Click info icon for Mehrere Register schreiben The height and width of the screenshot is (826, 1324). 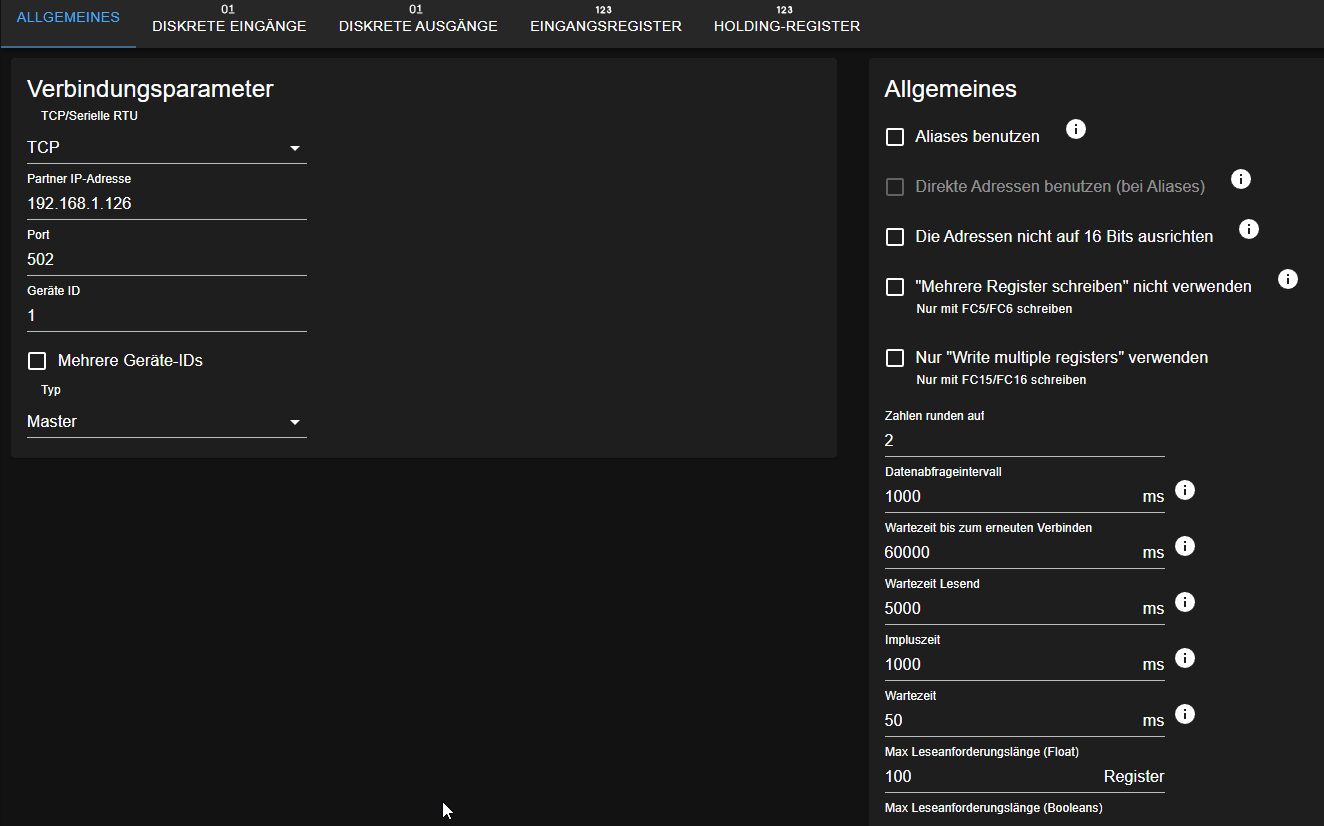(x=1288, y=280)
